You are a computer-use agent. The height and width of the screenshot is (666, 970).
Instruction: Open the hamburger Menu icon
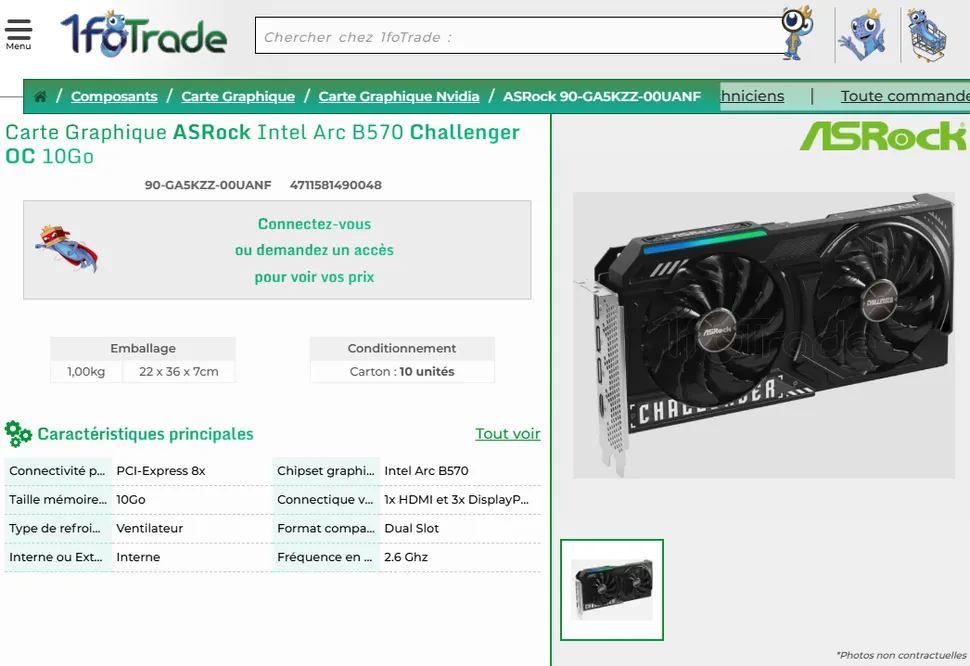click(x=19, y=35)
